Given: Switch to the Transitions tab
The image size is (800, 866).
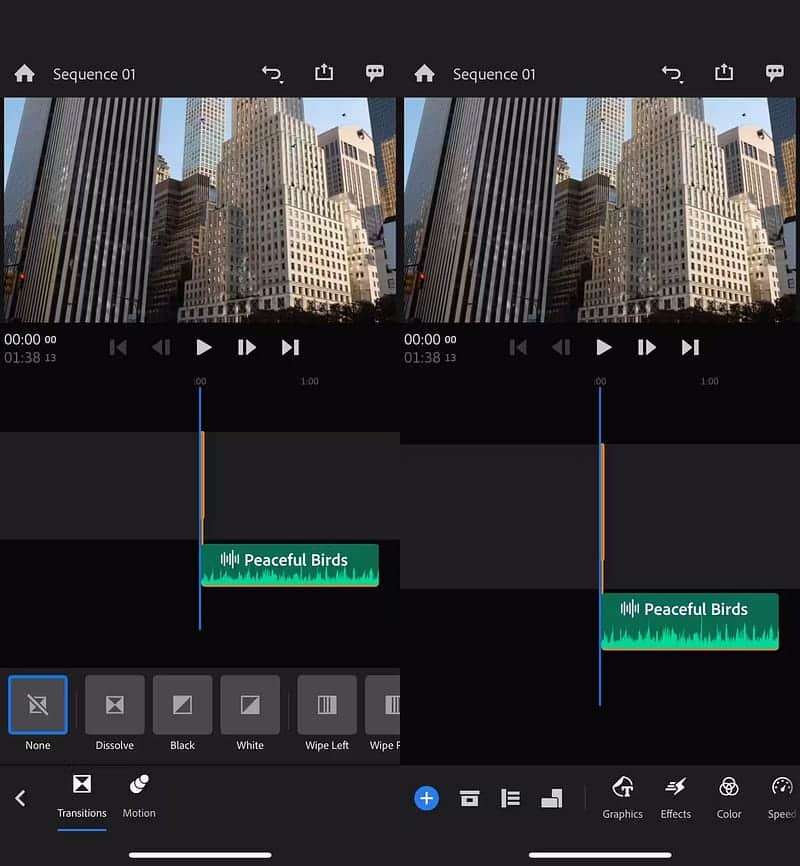Looking at the screenshot, I should point(82,796).
